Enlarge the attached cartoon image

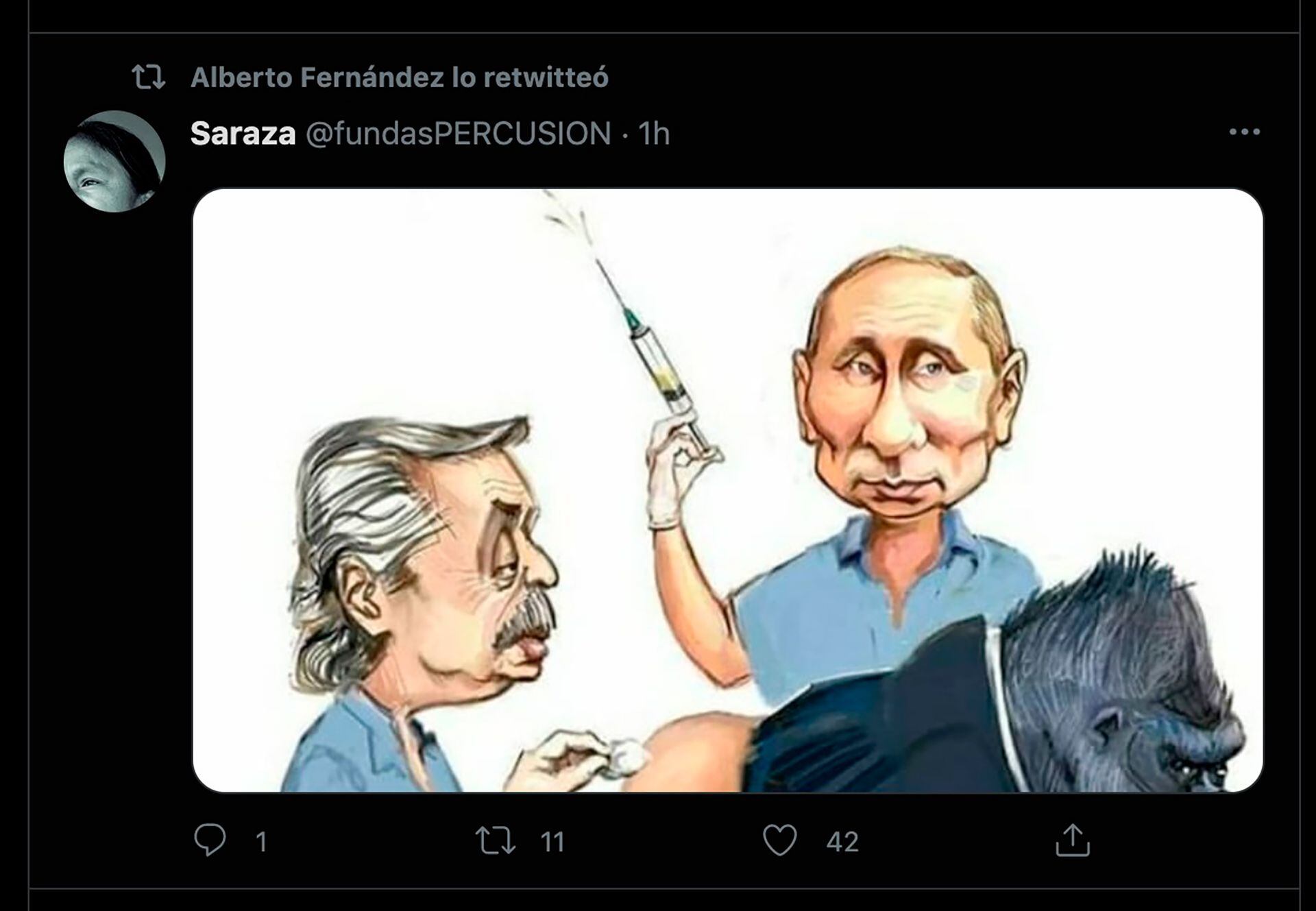point(728,490)
